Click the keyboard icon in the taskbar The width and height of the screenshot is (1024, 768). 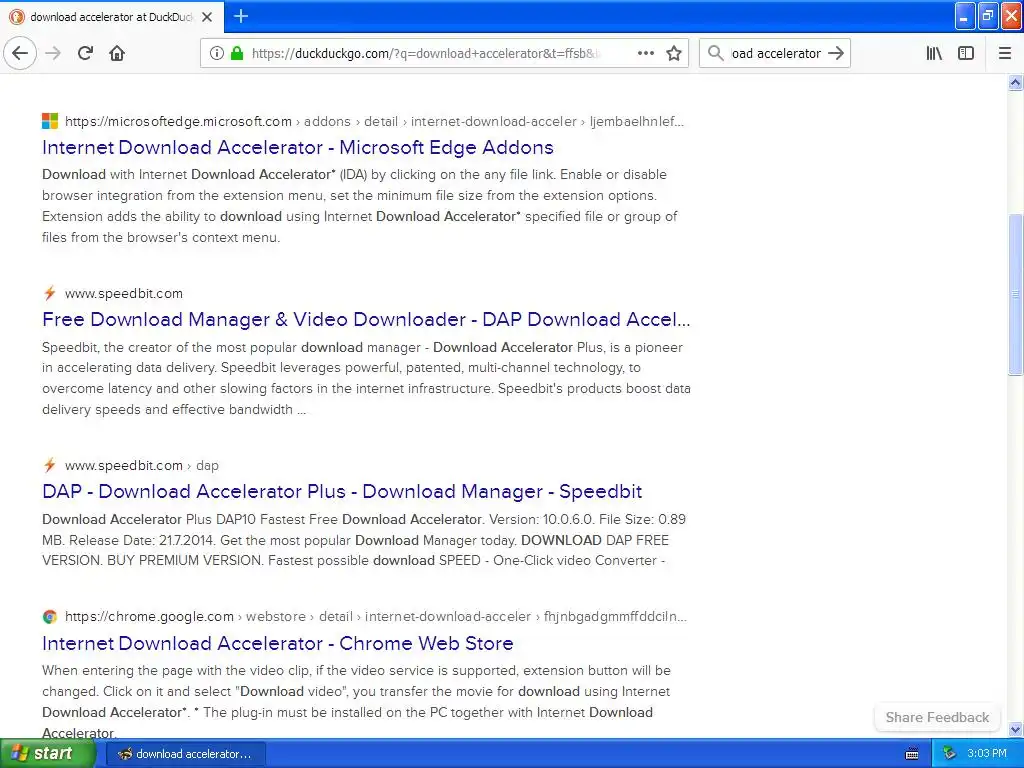click(x=912, y=754)
